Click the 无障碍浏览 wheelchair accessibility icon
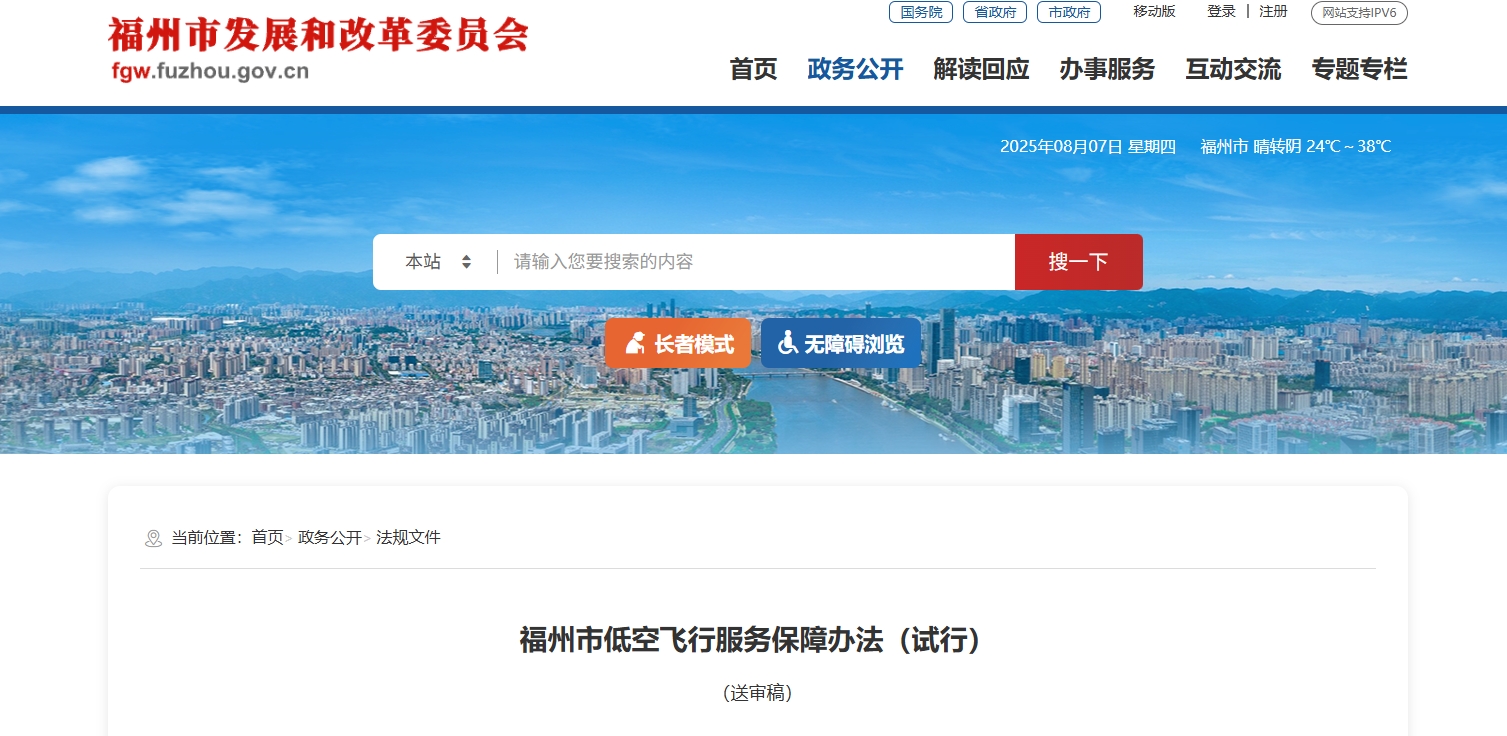This screenshot has width=1507, height=736. (x=788, y=343)
